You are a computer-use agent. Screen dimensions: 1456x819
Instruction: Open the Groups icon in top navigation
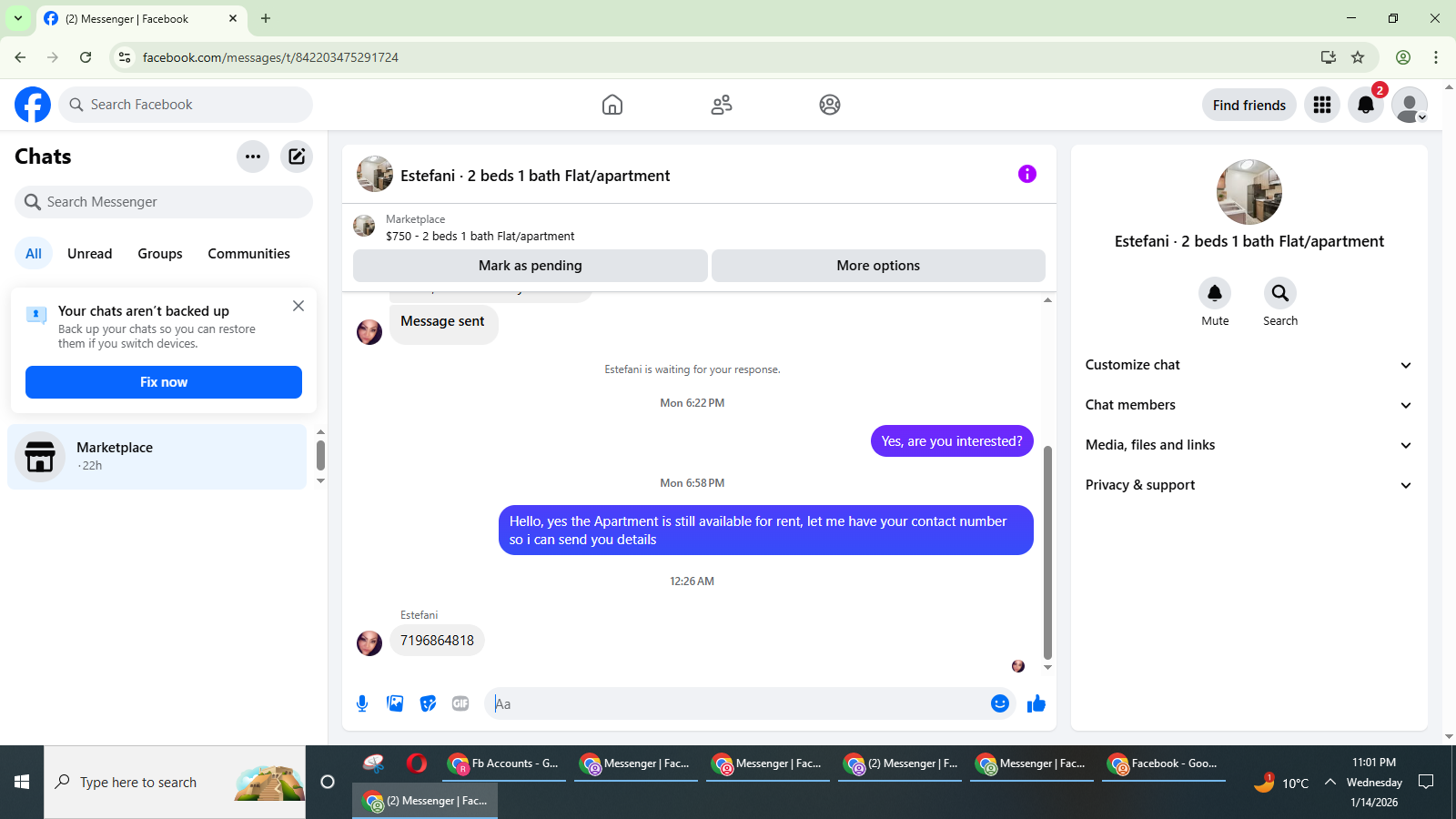pos(830,105)
